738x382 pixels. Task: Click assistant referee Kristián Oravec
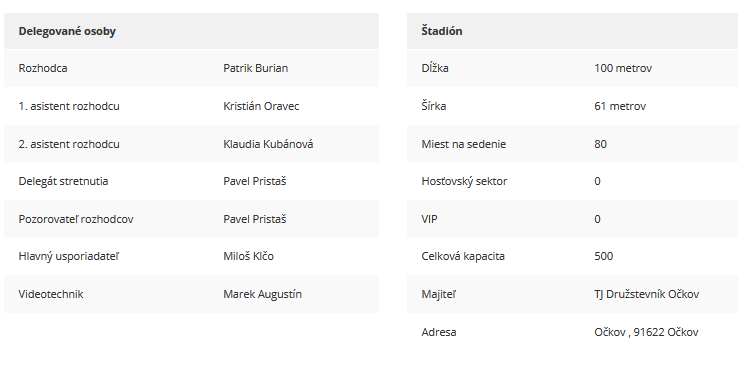coord(261,106)
